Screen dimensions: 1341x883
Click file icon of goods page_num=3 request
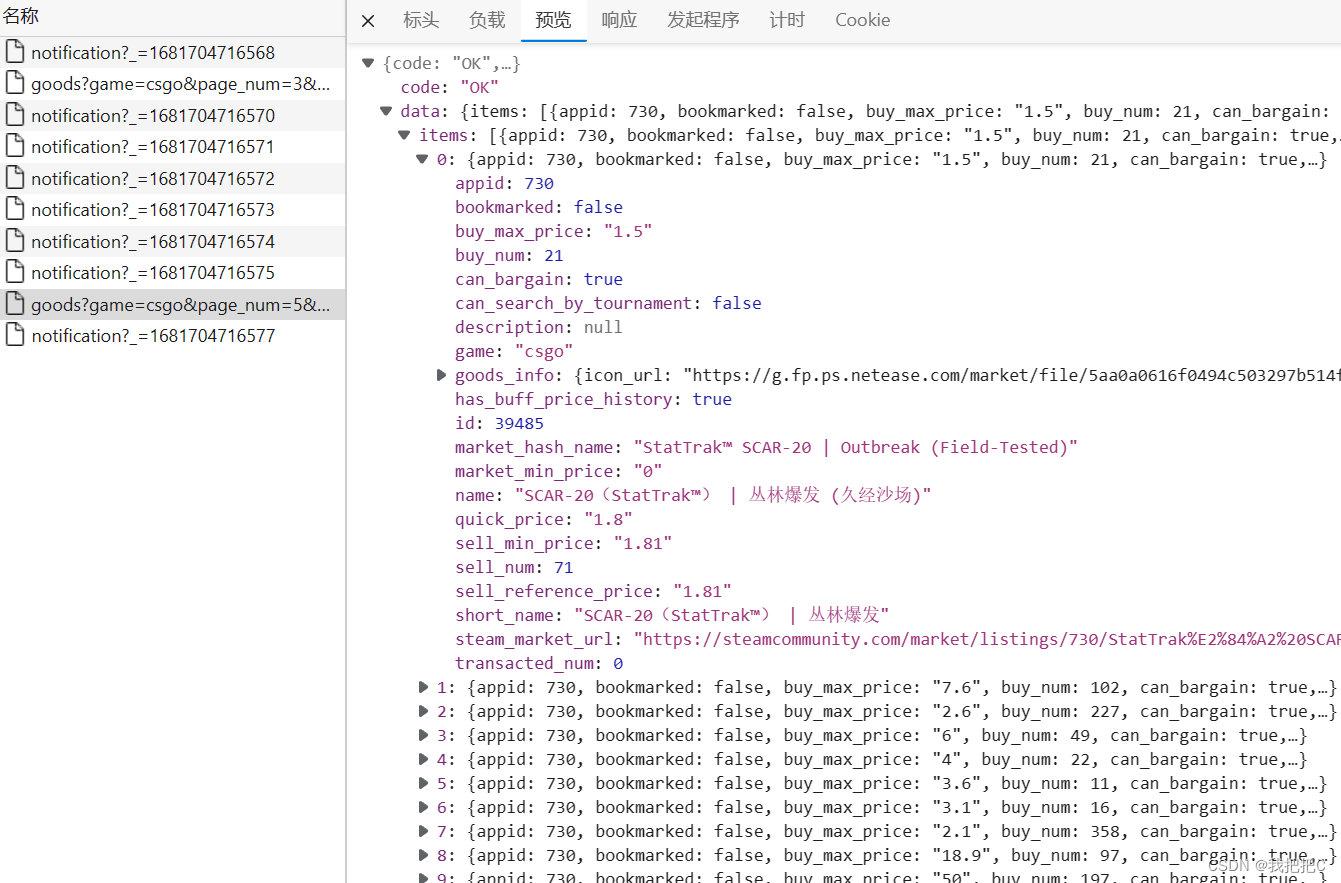click(15, 84)
